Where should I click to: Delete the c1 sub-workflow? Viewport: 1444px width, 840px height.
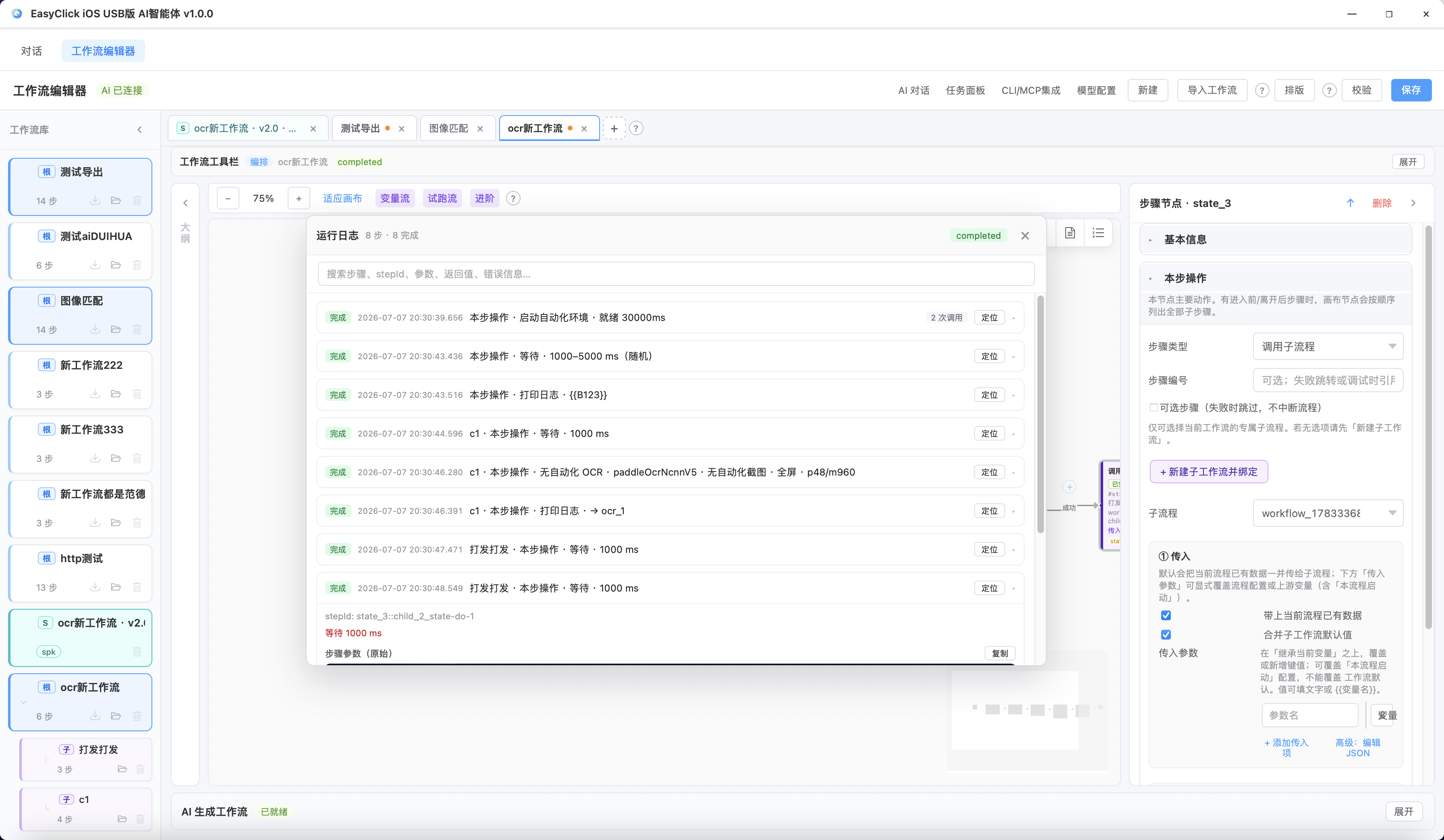point(140,819)
